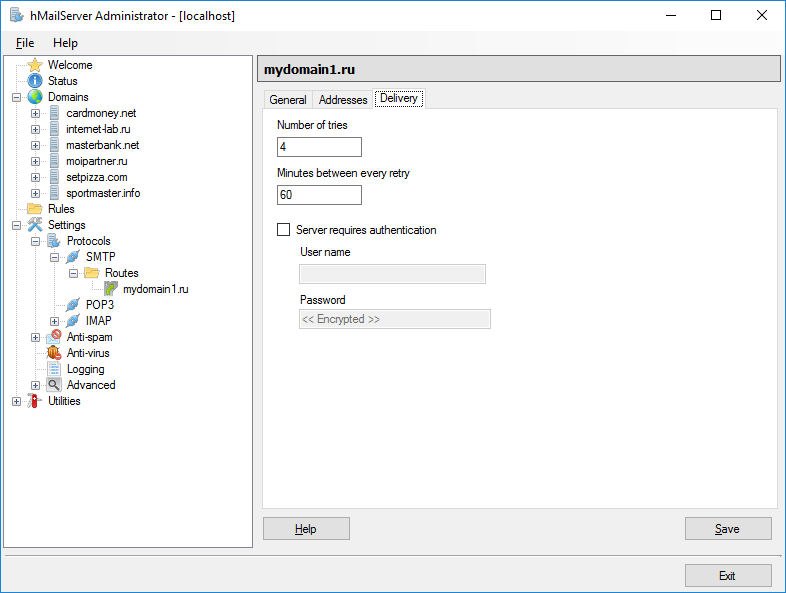Expand the IMAP tree node
Image resolution: width=786 pixels, height=593 pixels.
[54, 321]
